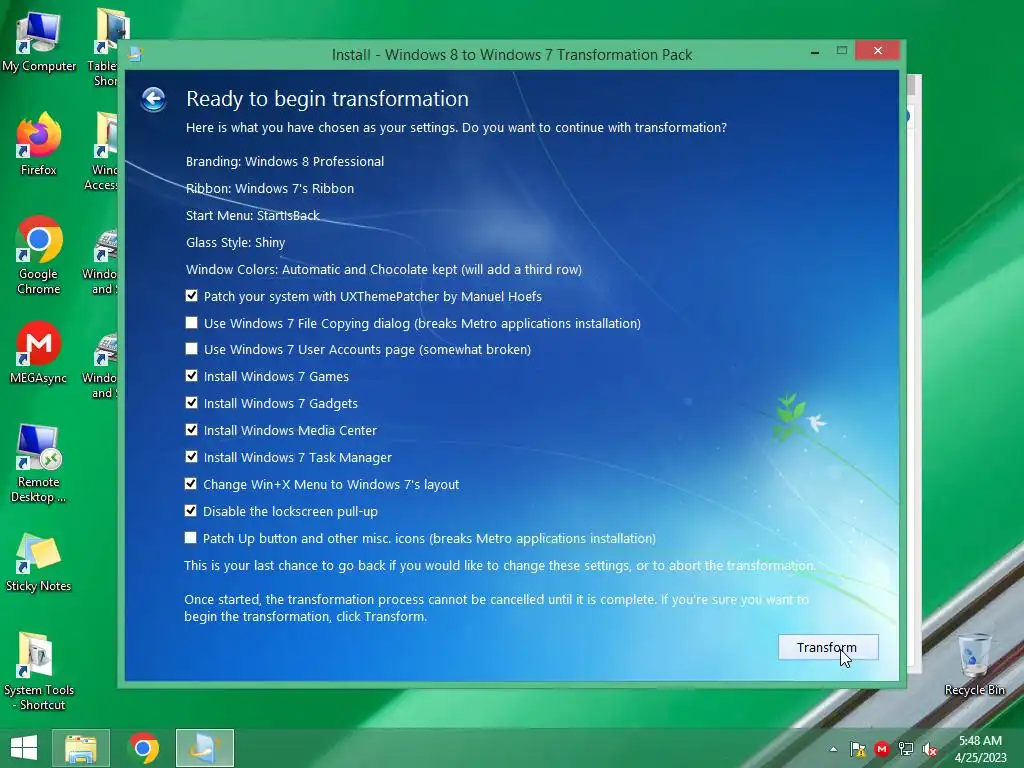The height and width of the screenshot is (768, 1024).
Task: Toggle Change Win+X Menu layout checkbox
Action: pos(191,484)
